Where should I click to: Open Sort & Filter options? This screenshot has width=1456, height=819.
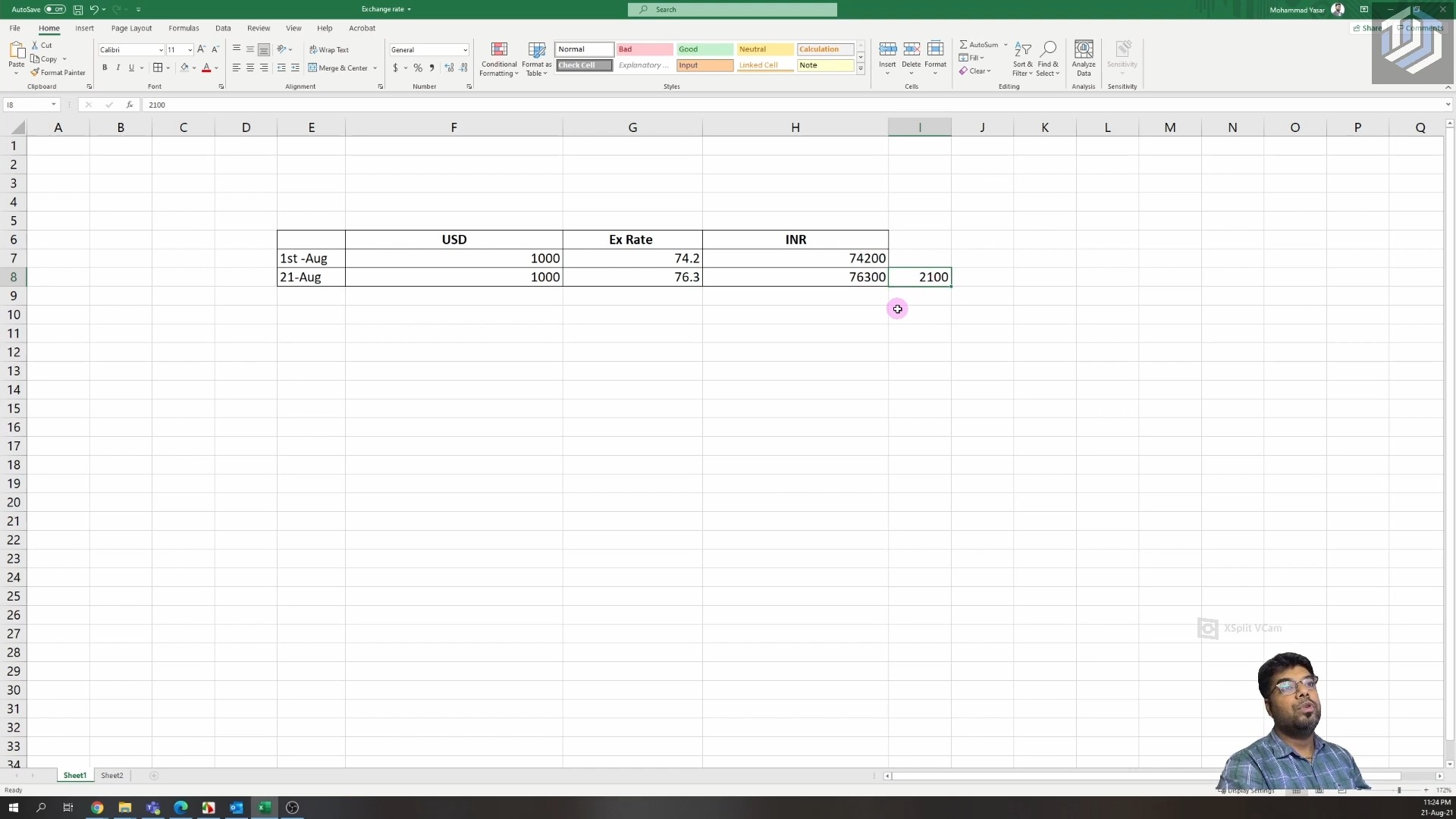point(1022,59)
